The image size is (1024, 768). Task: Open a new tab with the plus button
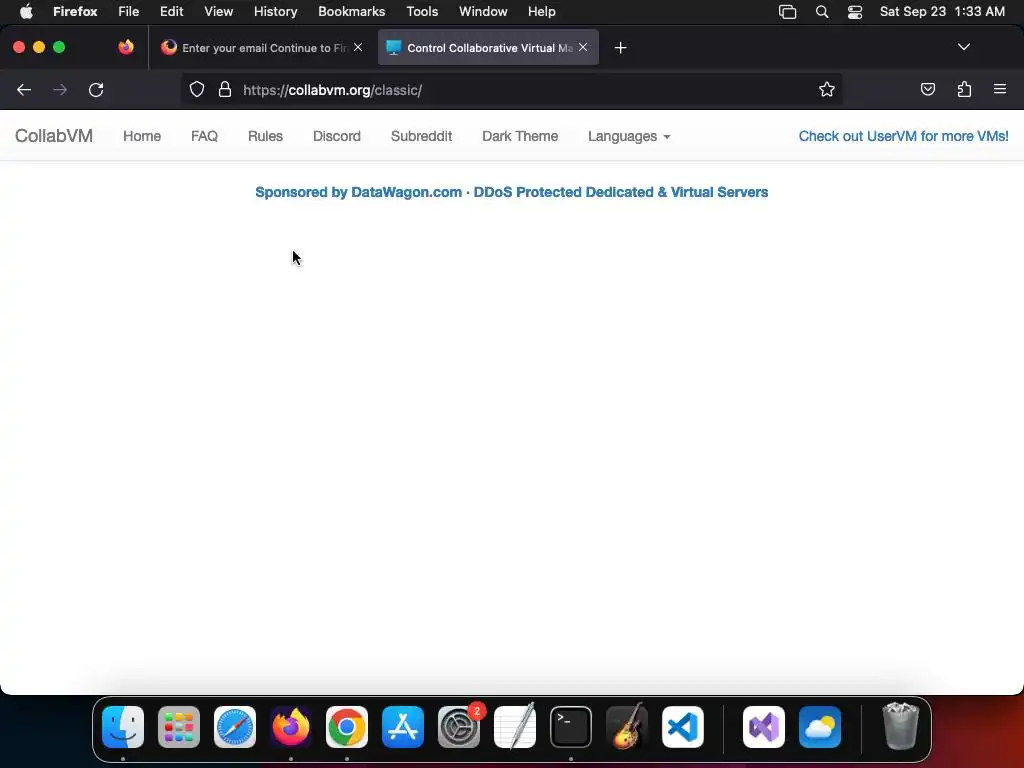coord(620,48)
